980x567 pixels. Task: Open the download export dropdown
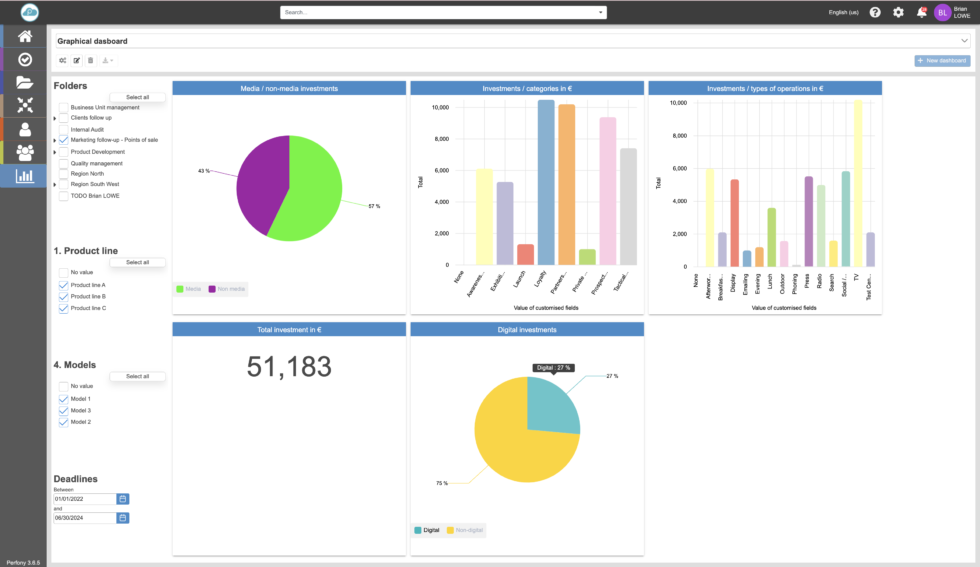(x=107, y=61)
